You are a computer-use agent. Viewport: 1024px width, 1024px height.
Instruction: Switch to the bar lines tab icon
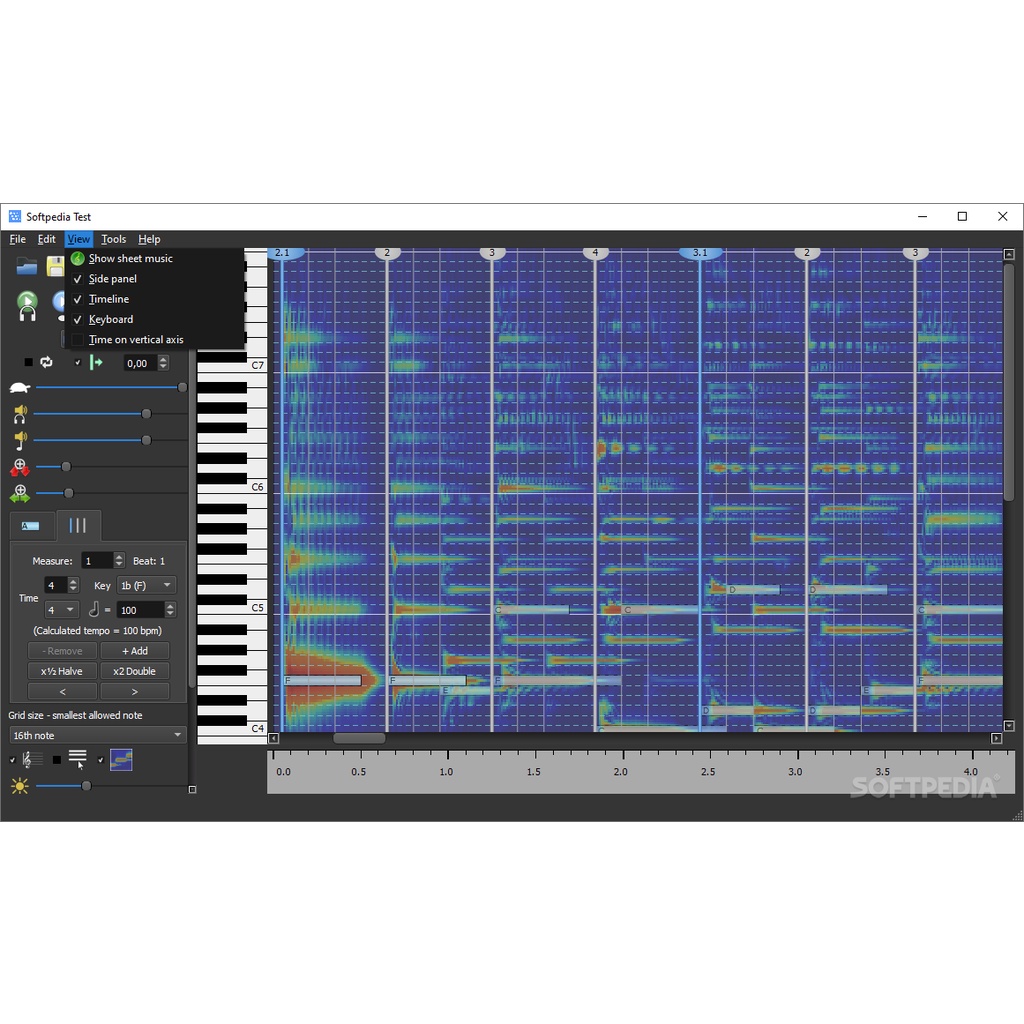[78, 525]
